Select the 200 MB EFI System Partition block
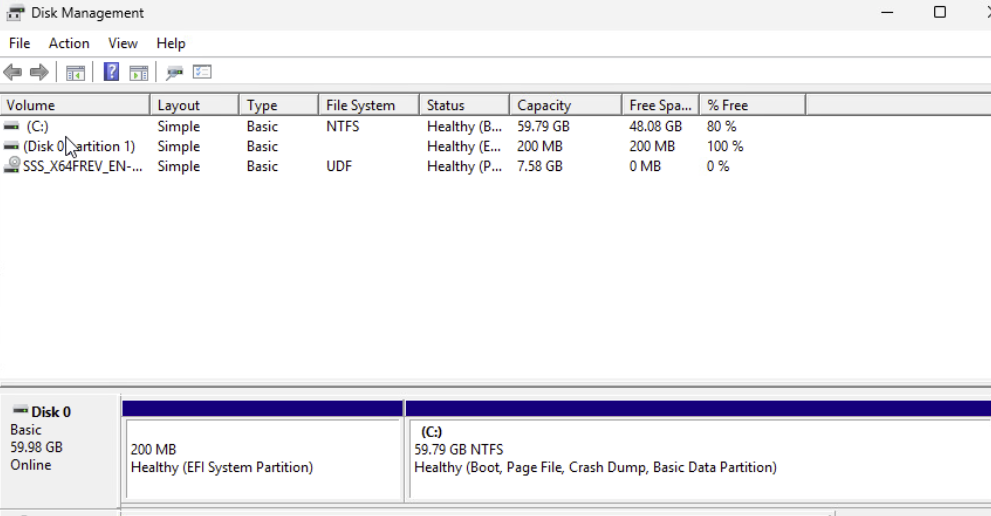 click(262, 458)
